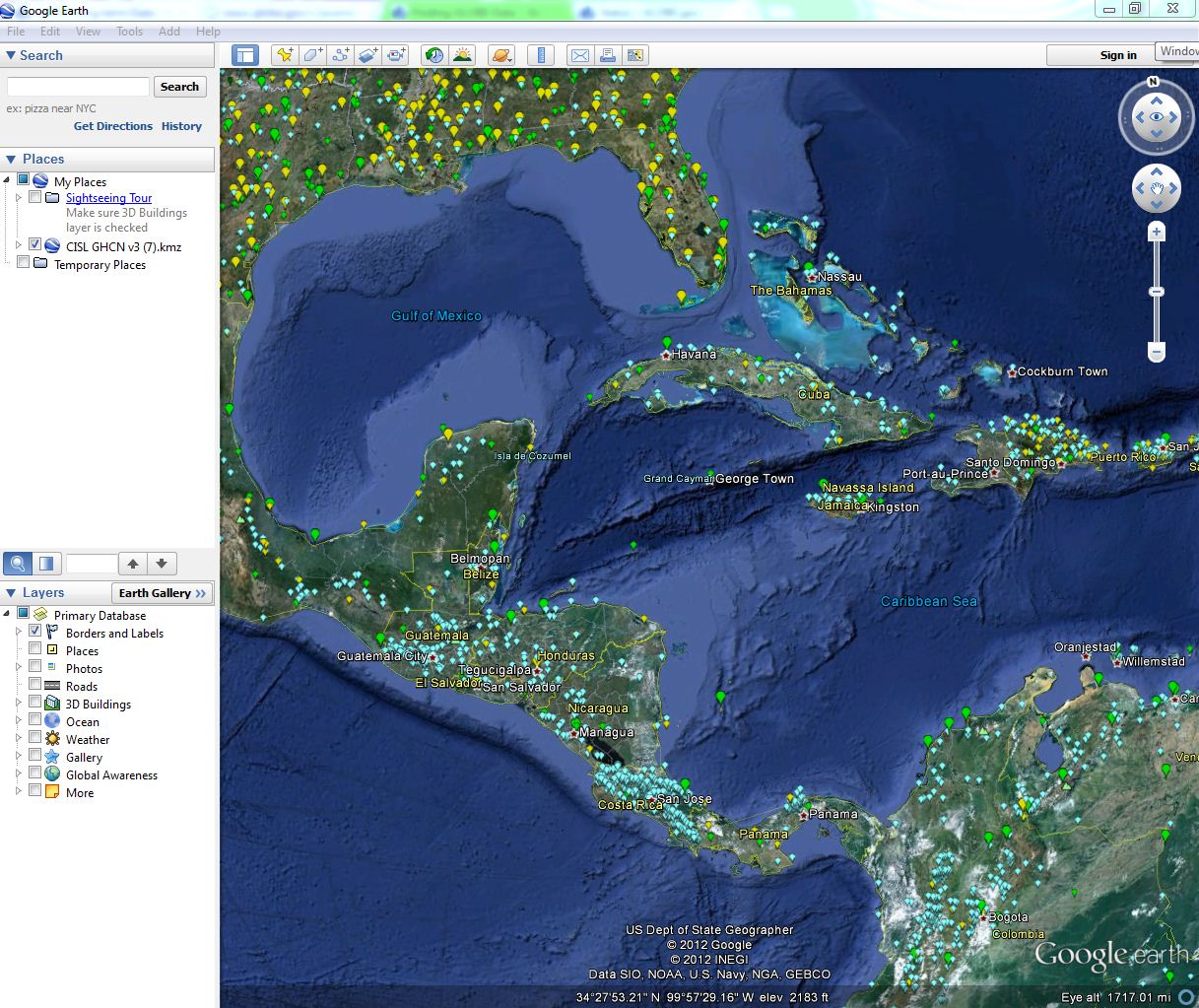The image size is (1199, 1008).
Task: Expand the Borders and Labels layer
Action: click(19, 633)
